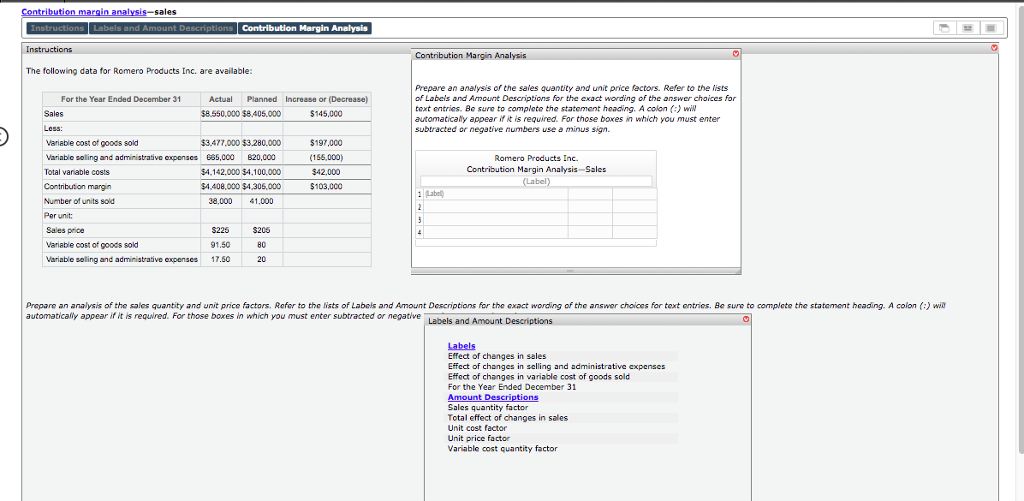This screenshot has width=1024, height=501.
Task: Select the row 1 label cell
Action: click(x=496, y=194)
